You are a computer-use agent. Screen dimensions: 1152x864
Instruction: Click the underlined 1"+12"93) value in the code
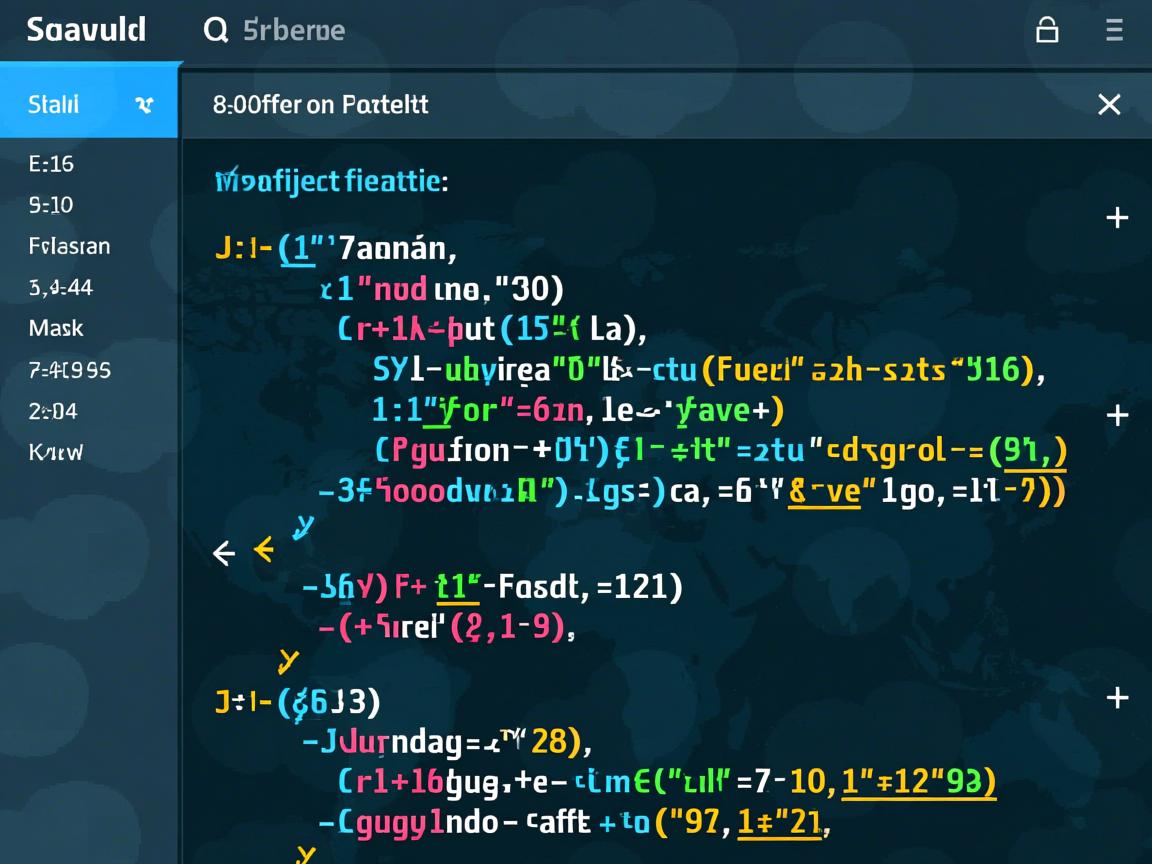(x=918, y=782)
